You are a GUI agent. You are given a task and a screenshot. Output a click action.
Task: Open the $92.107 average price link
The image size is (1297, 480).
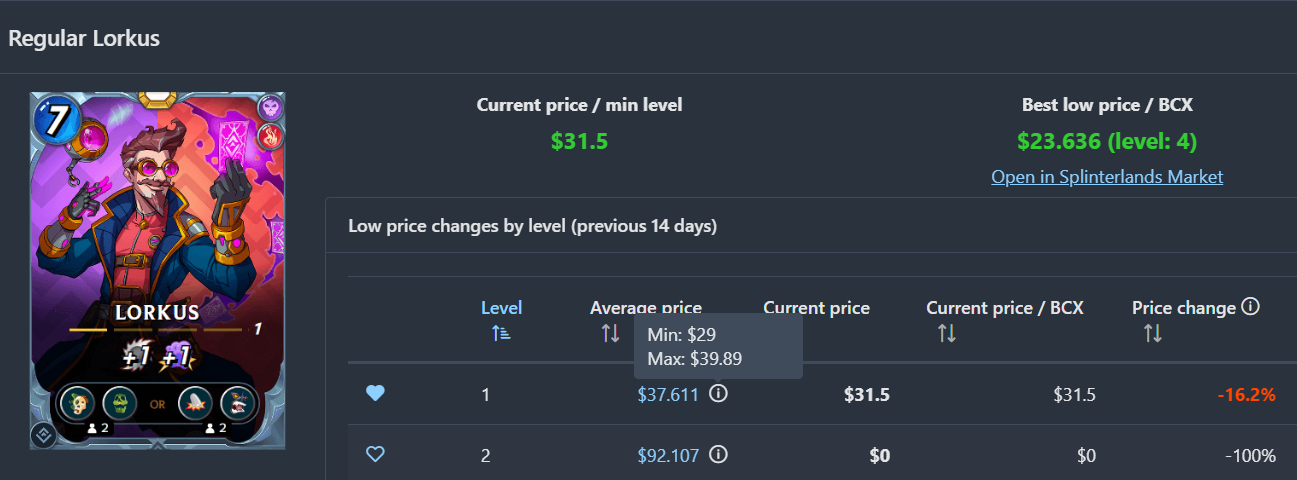point(668,456)
